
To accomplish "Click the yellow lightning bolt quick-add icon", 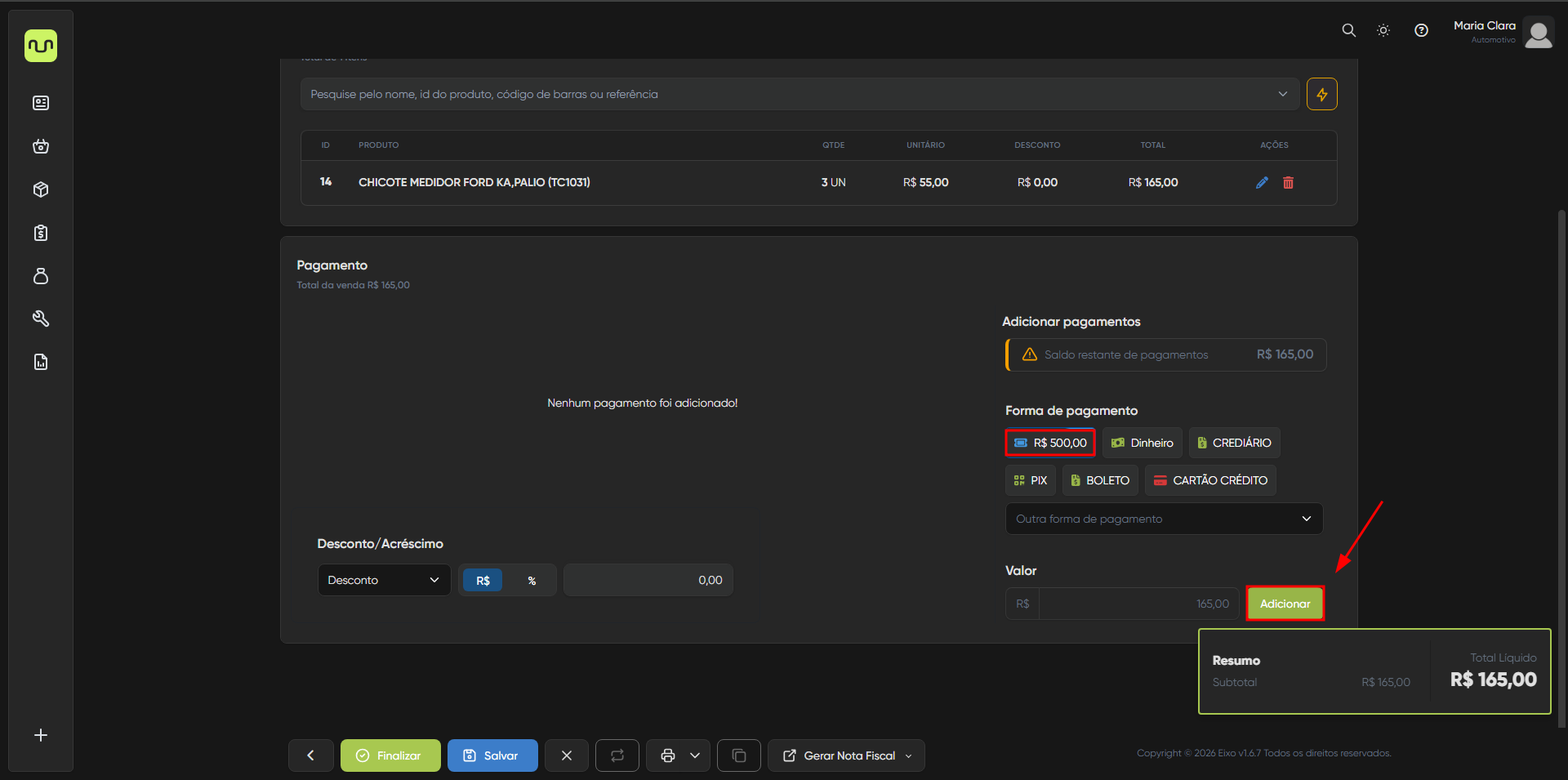I will (1321, 94).
